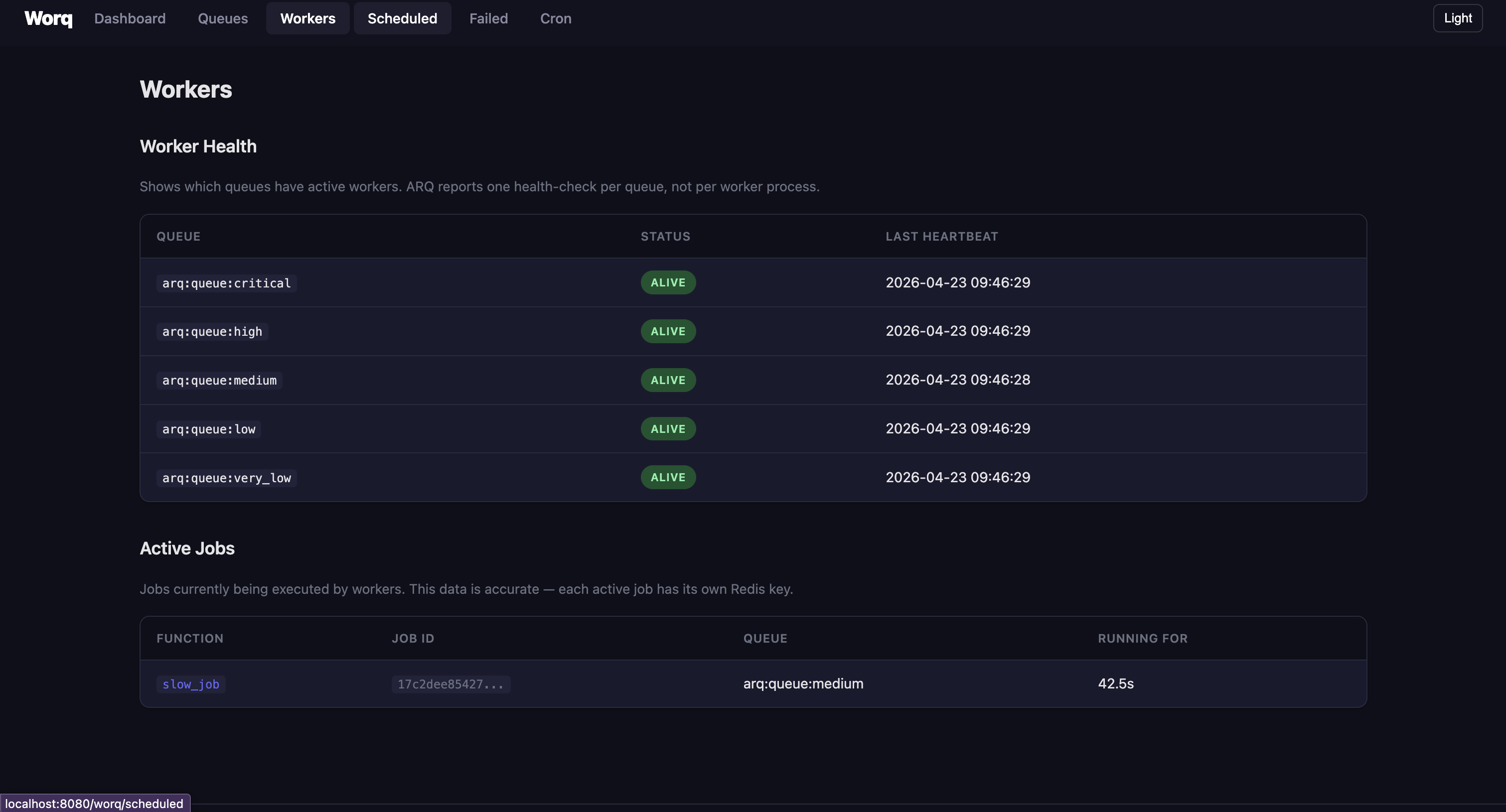1506x812 pixels.
Task: Click the critical queue heartbeat timestamp
Action: pyautogui.click(x=958, y=282)
